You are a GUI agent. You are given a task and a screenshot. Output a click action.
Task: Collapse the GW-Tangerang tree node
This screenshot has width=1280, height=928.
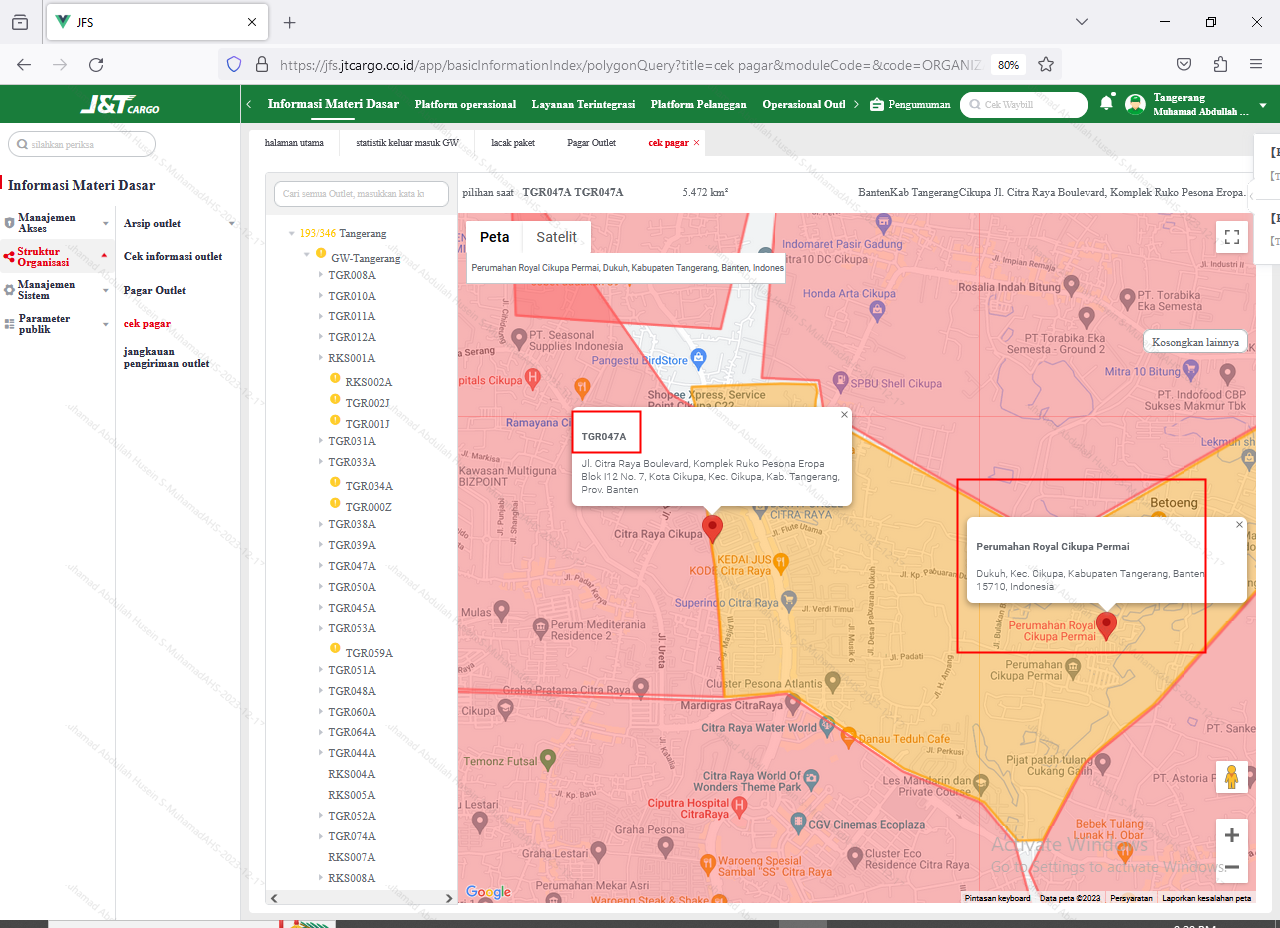[x=307, y=255]
